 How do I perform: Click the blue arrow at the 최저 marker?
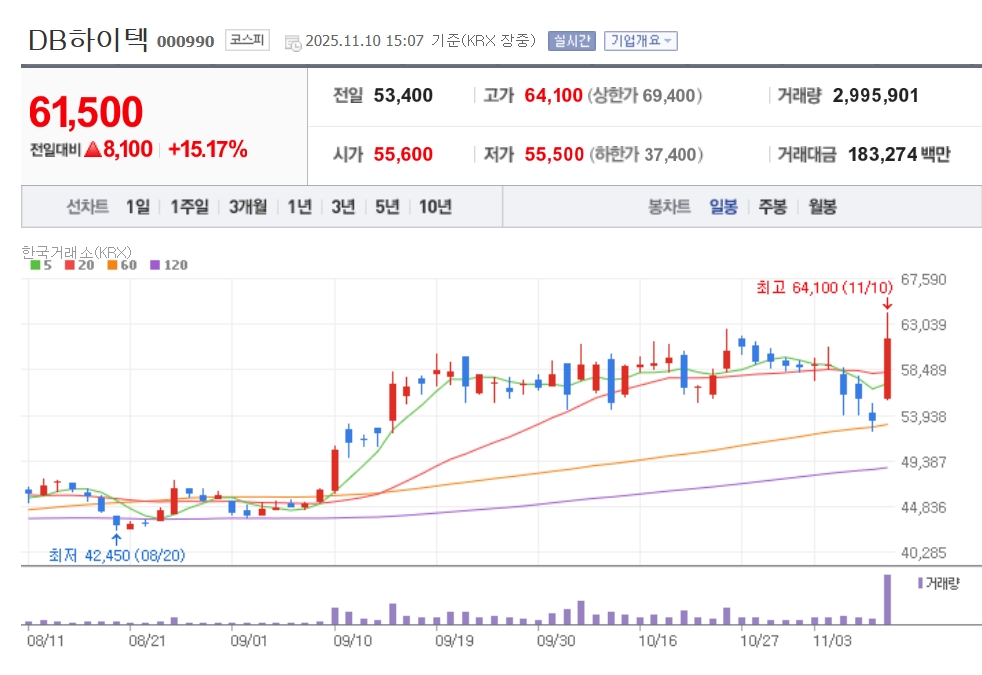[117, 538]
